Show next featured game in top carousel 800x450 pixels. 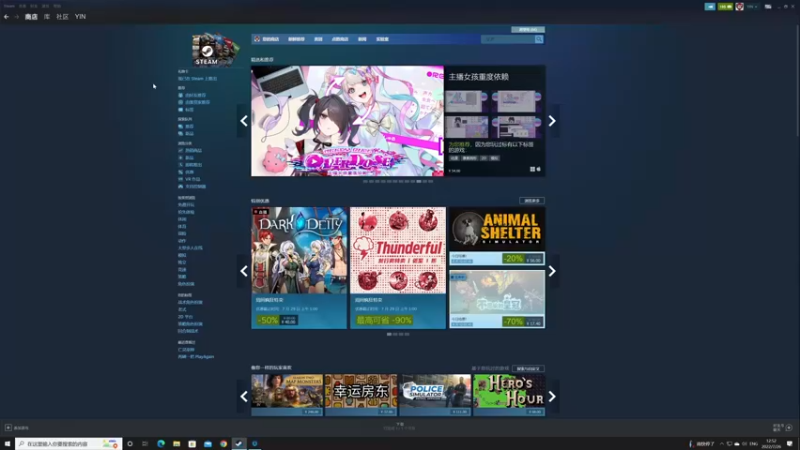point(552,121)
